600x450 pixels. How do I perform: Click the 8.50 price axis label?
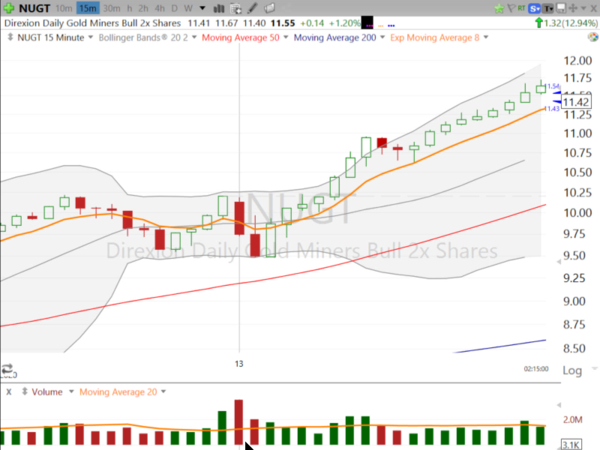[x=574, y=348]
